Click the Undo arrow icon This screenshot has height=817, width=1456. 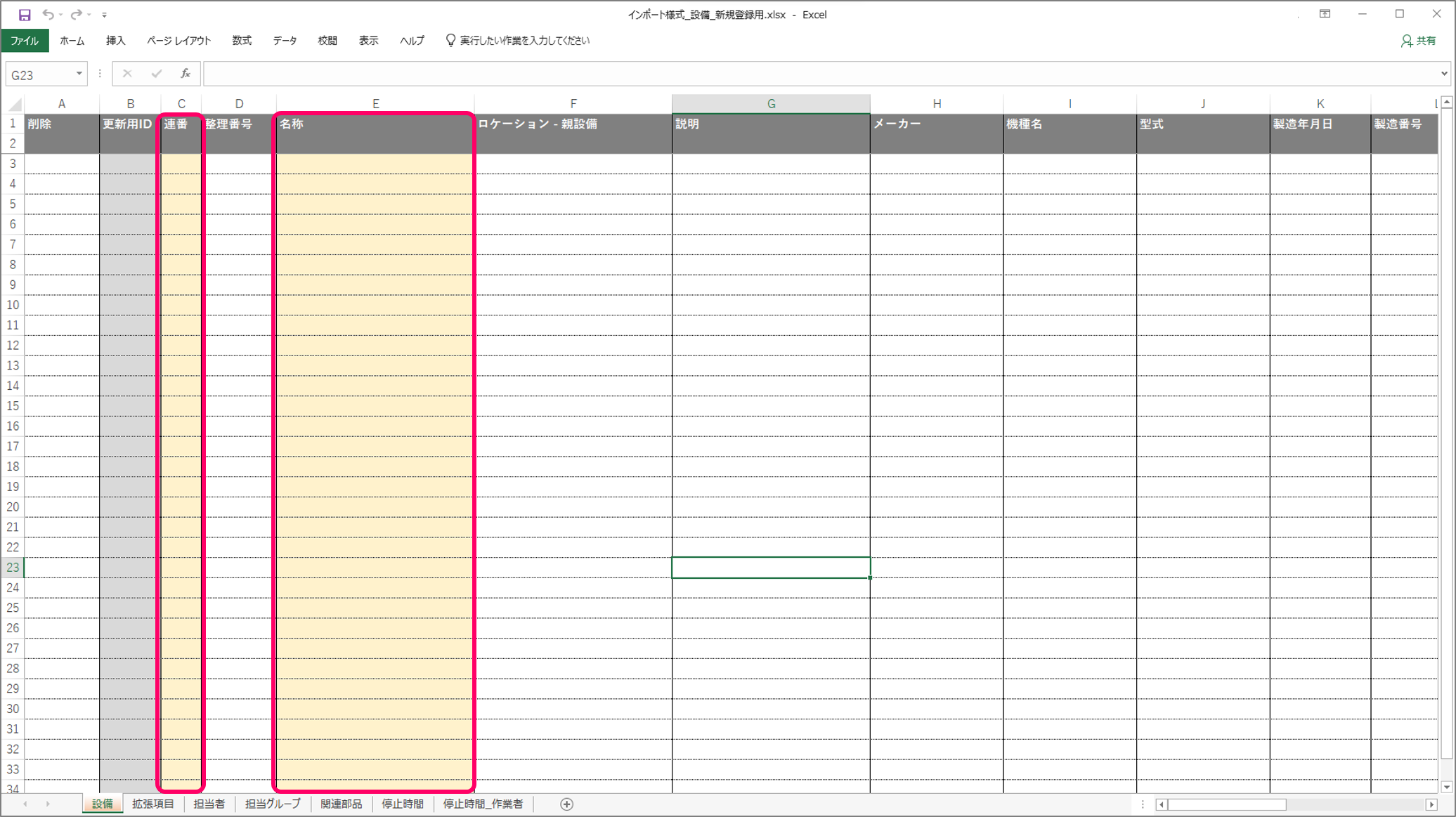pyautogui.click(x=48, y=14)
